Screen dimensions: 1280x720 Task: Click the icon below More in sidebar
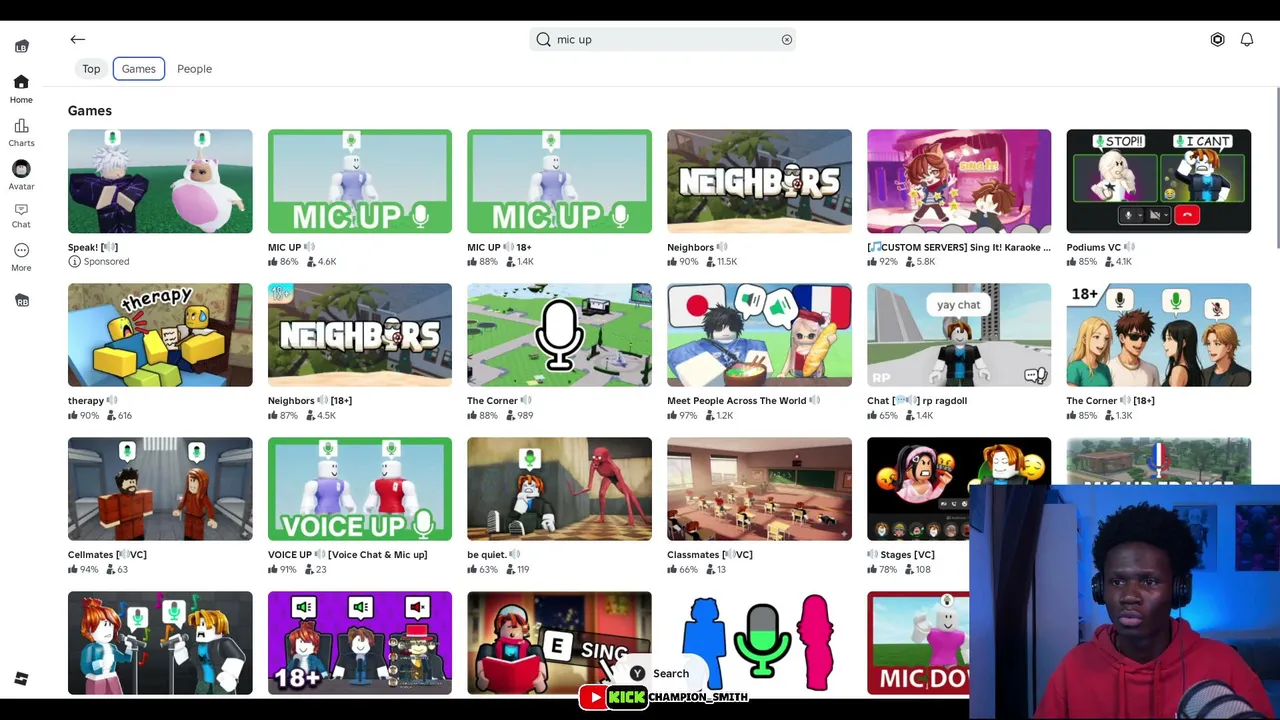pyautogui.click(x=21, y=301)
